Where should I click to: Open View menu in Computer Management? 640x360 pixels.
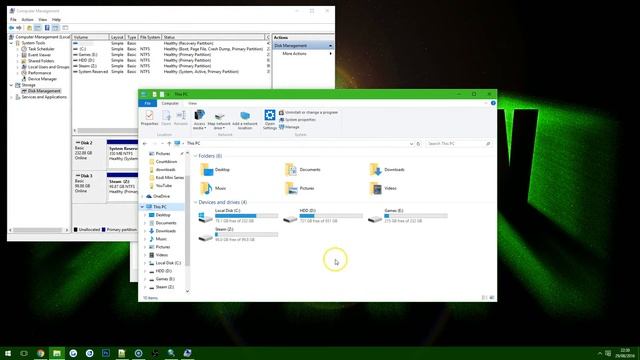(42, 19)
